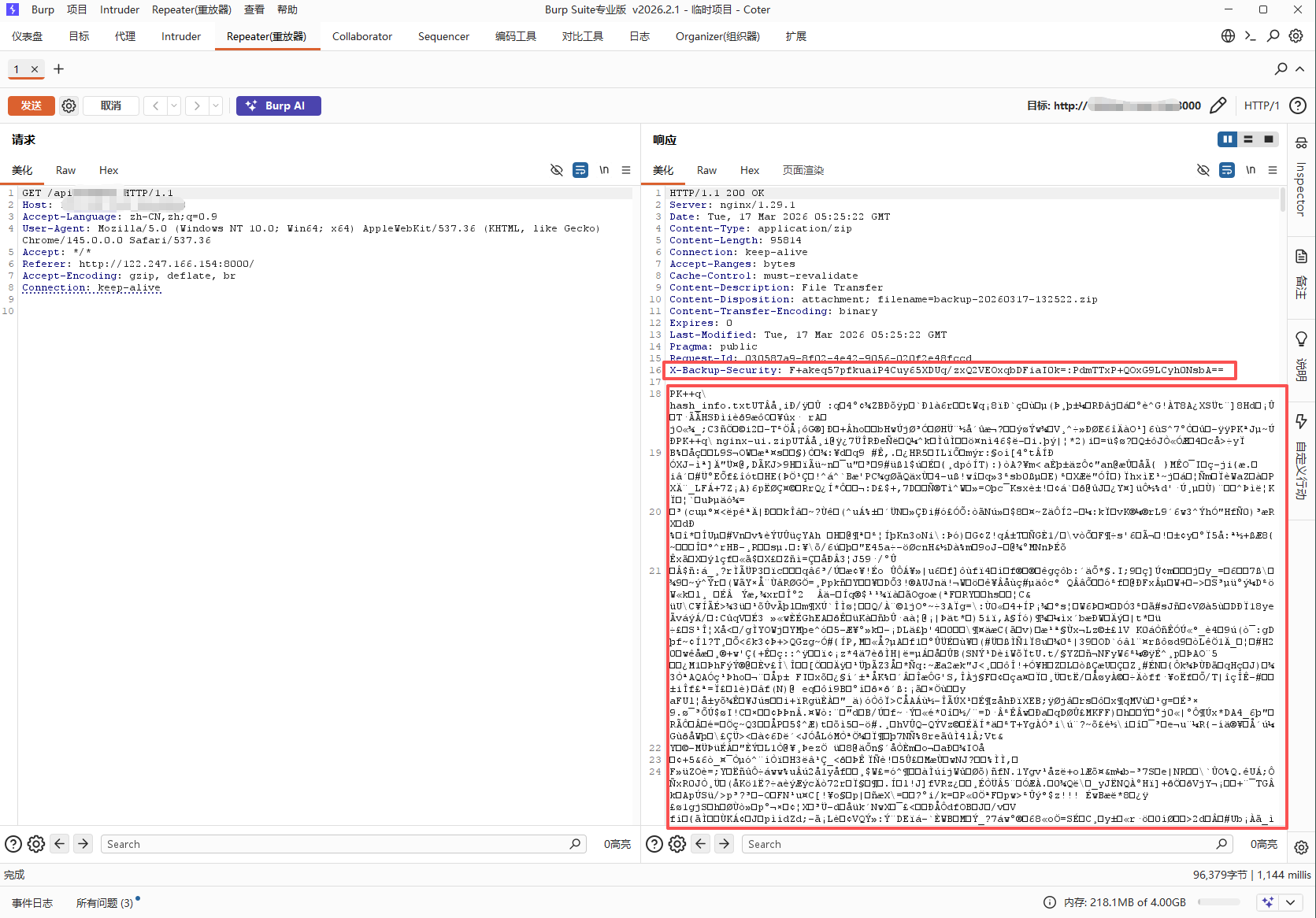Click the response Search field
The height and width of the screenshot is (918, 1316).
(x=977, y=844)
